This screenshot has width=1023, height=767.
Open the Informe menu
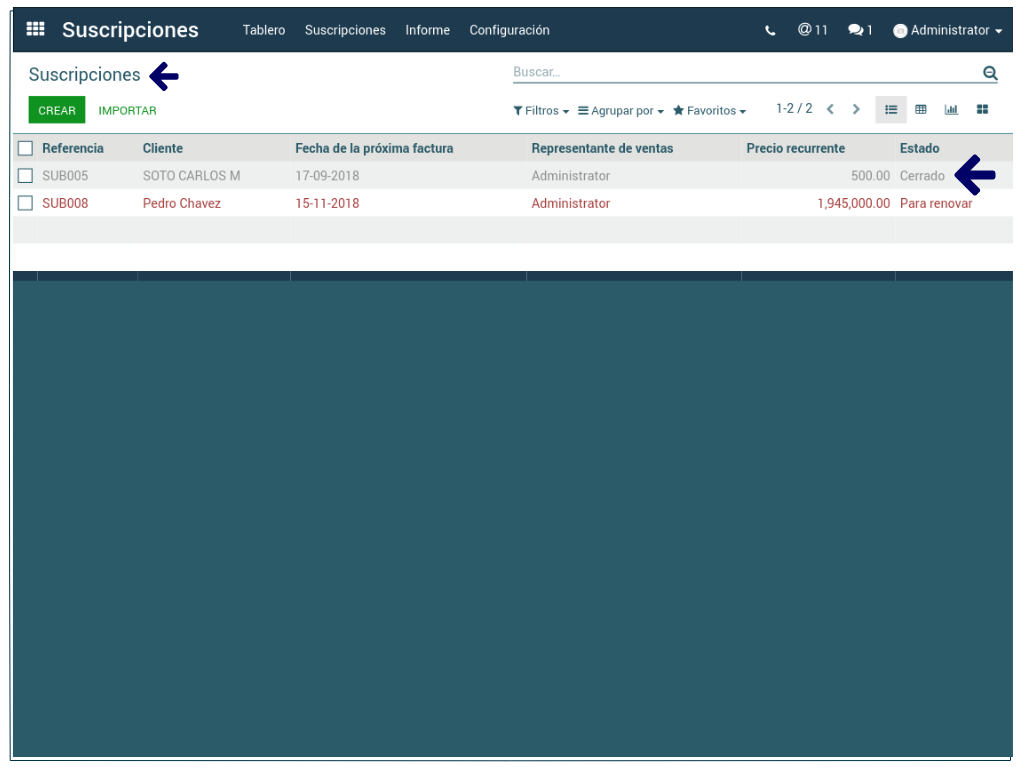pos(427,30)
